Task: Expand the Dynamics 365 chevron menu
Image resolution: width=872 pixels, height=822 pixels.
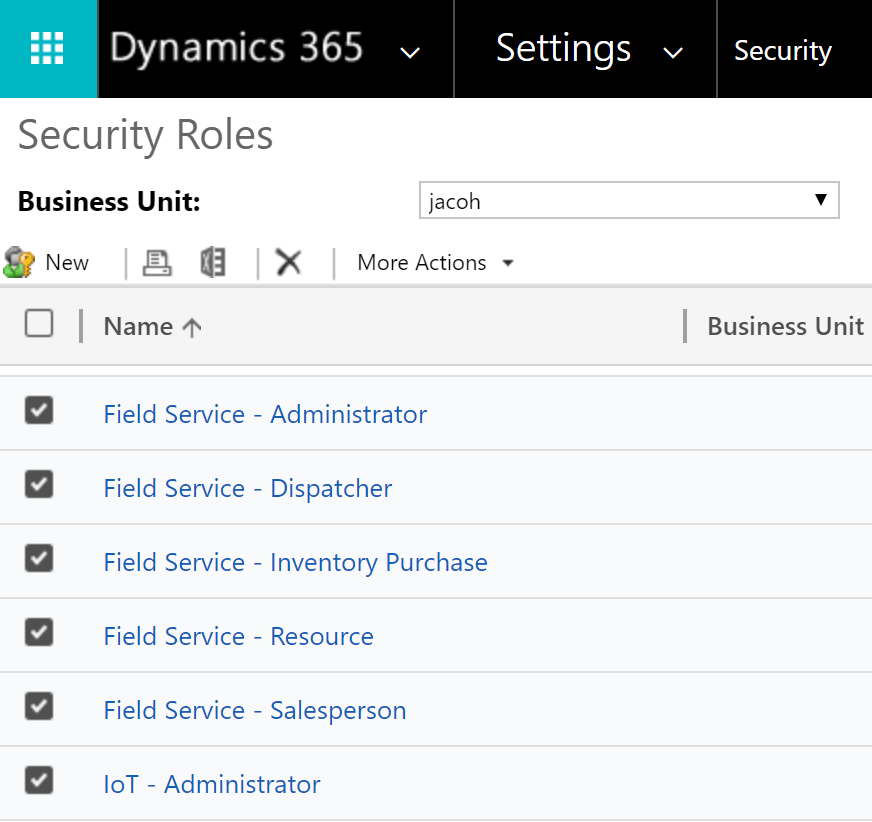Action: tap(410, 52)
